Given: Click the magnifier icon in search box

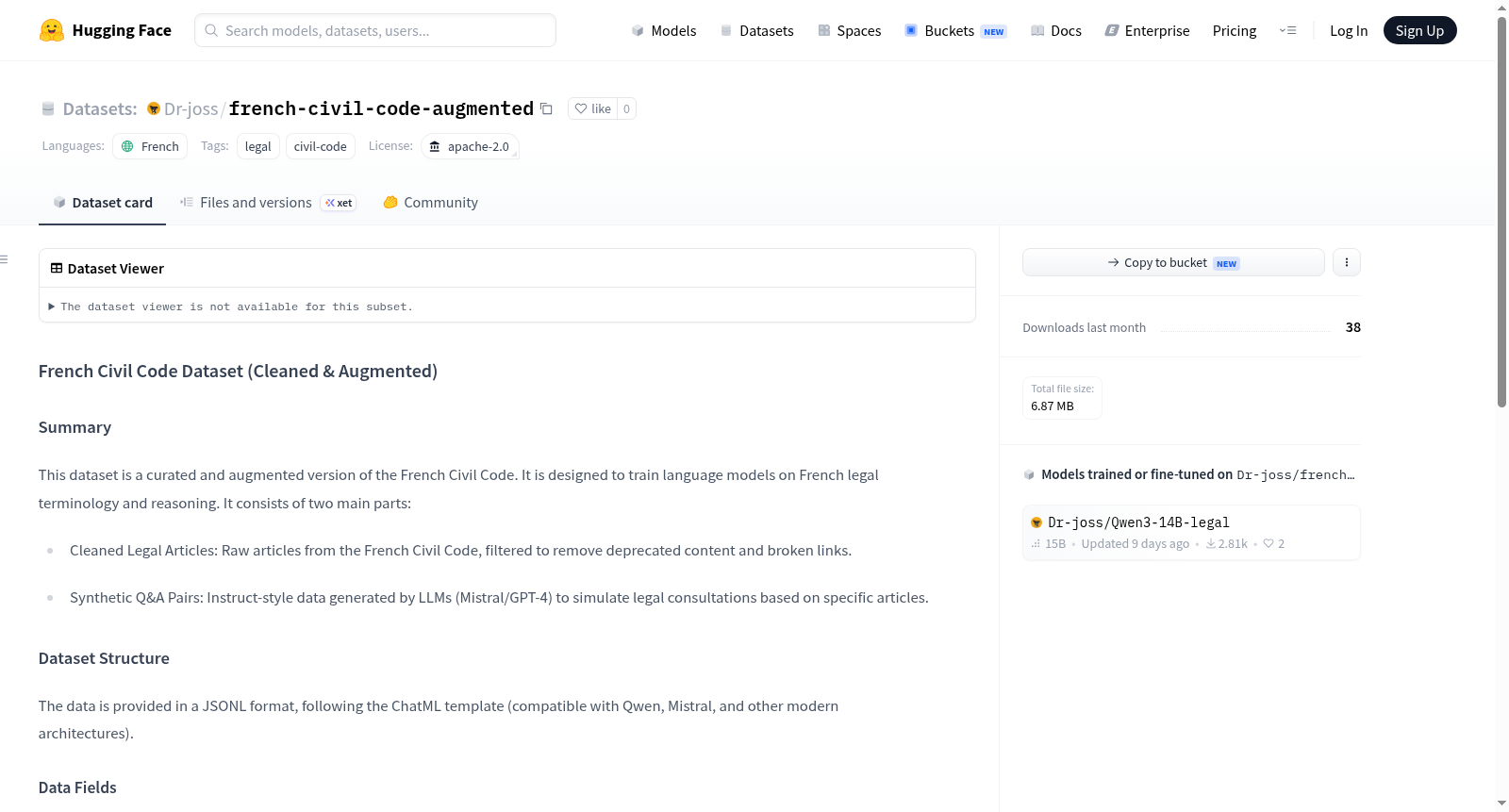Looking at the screenshot, I should click(211, 30).
